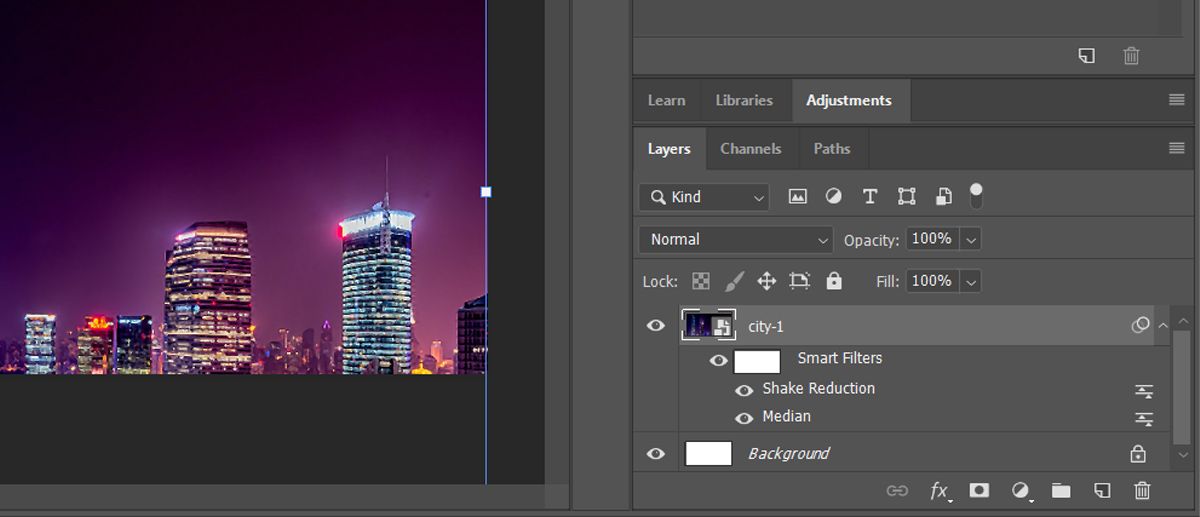Hide the city-1 layer
Viewport: 1200px width, 517px height.
(x=656, y=326)
